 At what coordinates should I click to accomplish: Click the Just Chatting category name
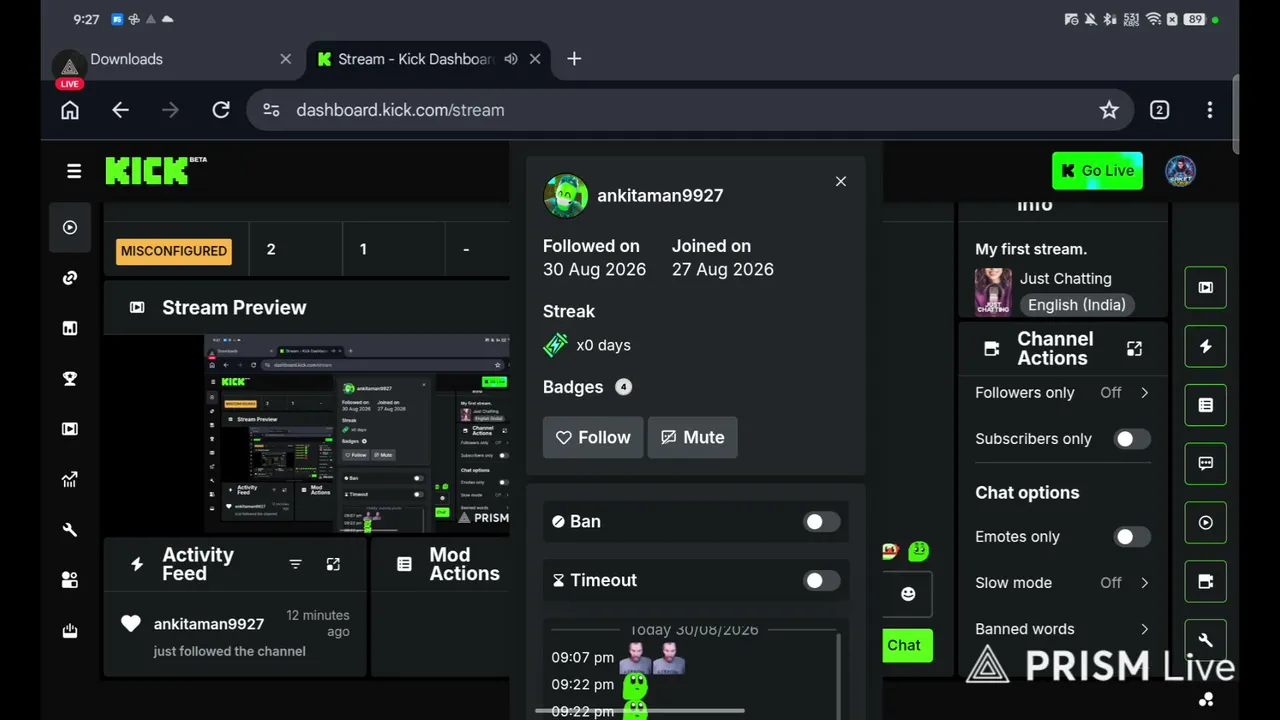1066,279
